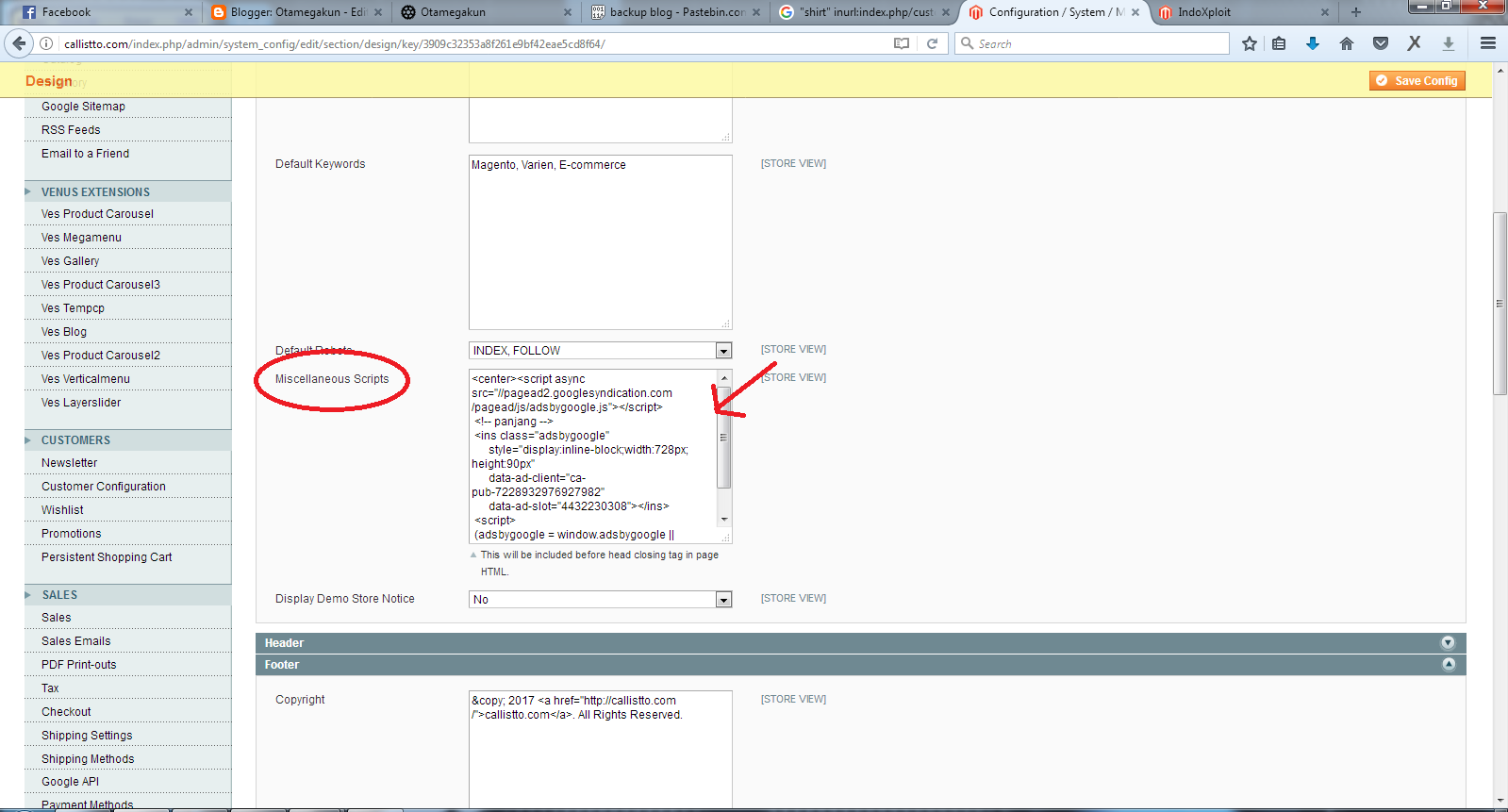Click the browser search box

click(1092, 43)
